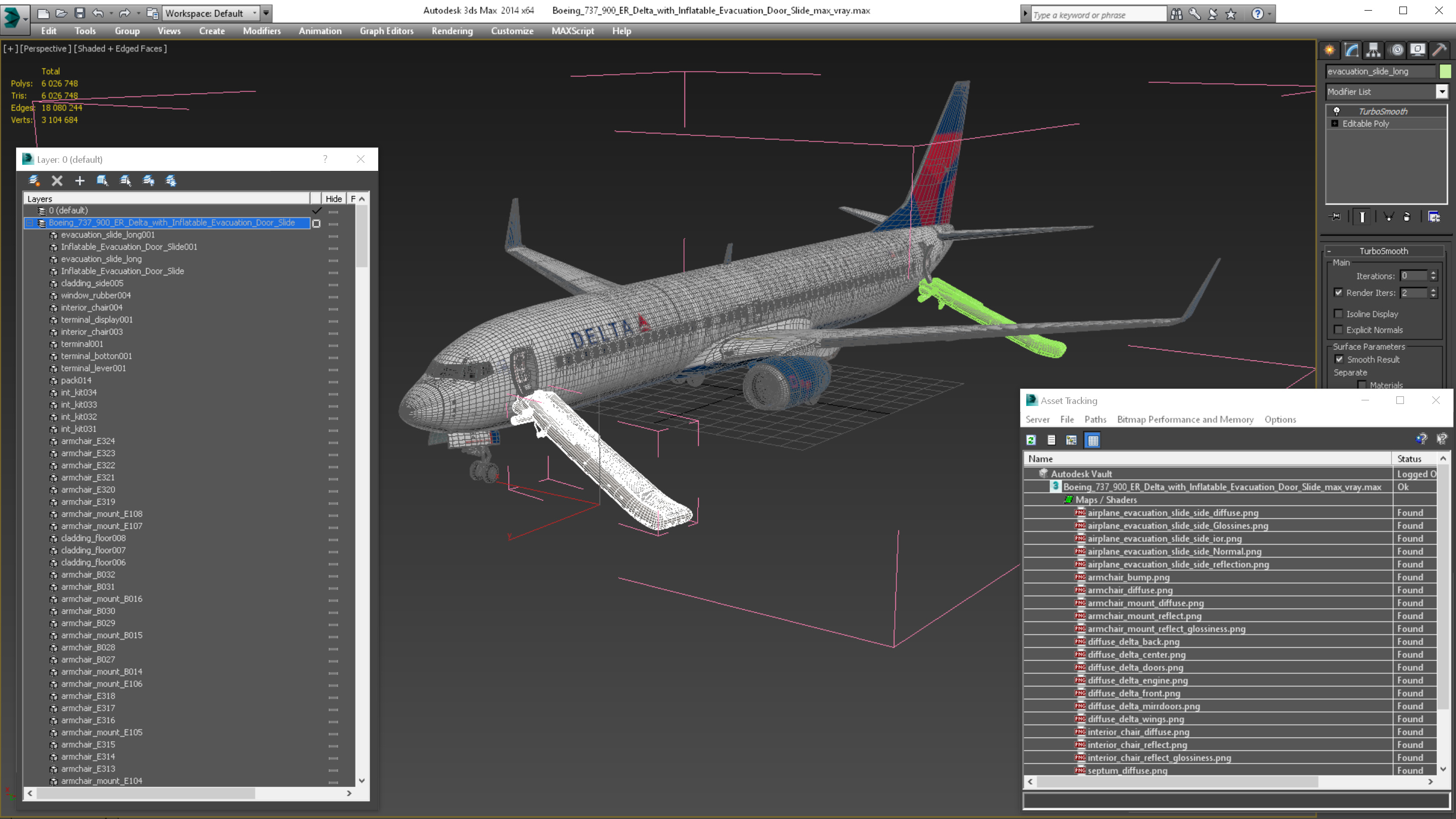Enable Isoline Display checkbox
Image resolution: width=1456 pixels, height=819 pixels.
[x=1338, y=313]
